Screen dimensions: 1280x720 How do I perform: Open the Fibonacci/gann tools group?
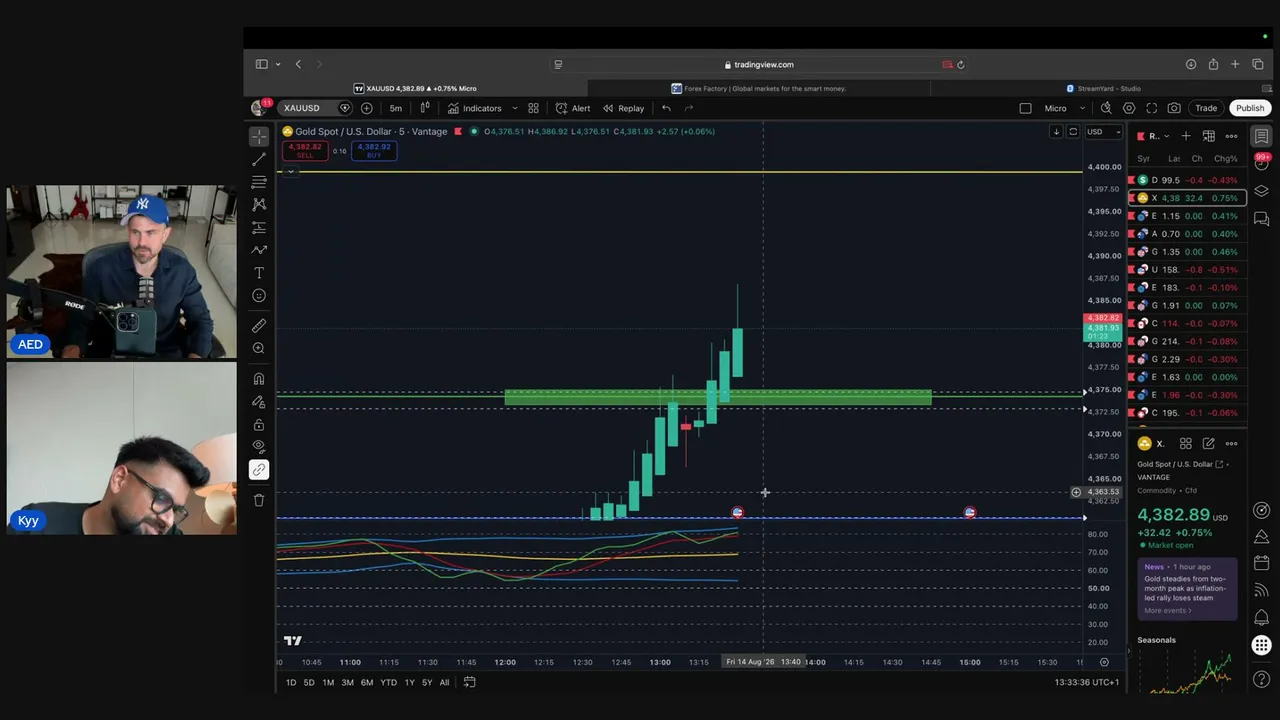point(259,182)
